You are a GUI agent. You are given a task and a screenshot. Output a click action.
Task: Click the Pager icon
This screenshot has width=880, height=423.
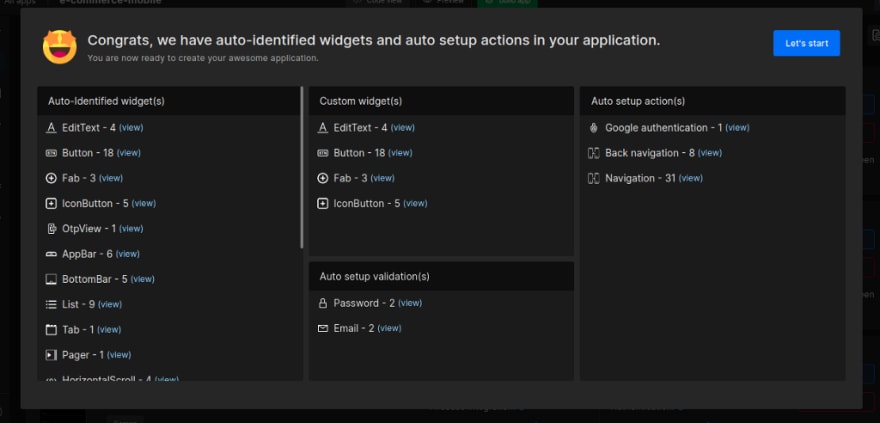(x=51, y=355)
